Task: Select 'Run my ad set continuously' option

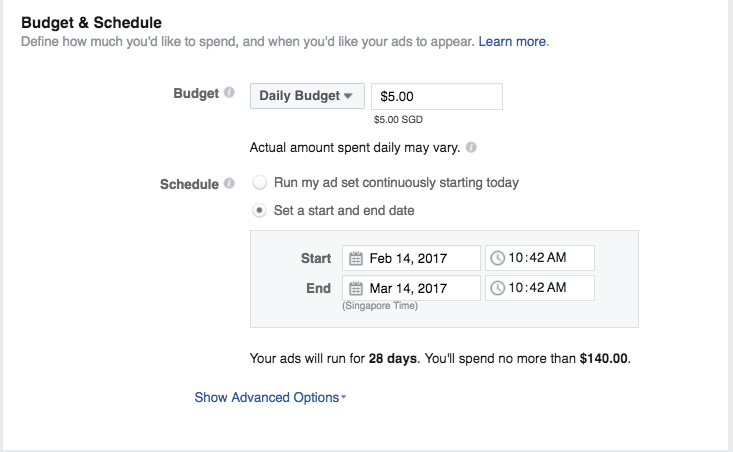Action: click(260, 183)
